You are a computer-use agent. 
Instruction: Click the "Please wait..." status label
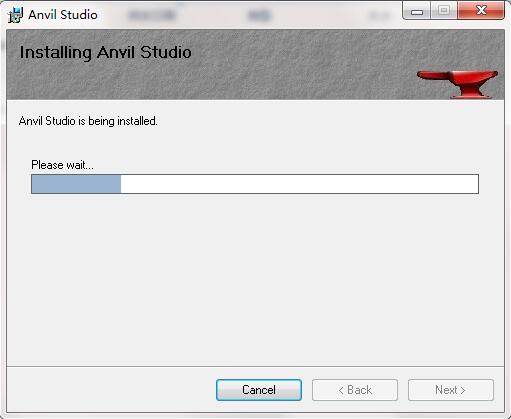point(62,165)
